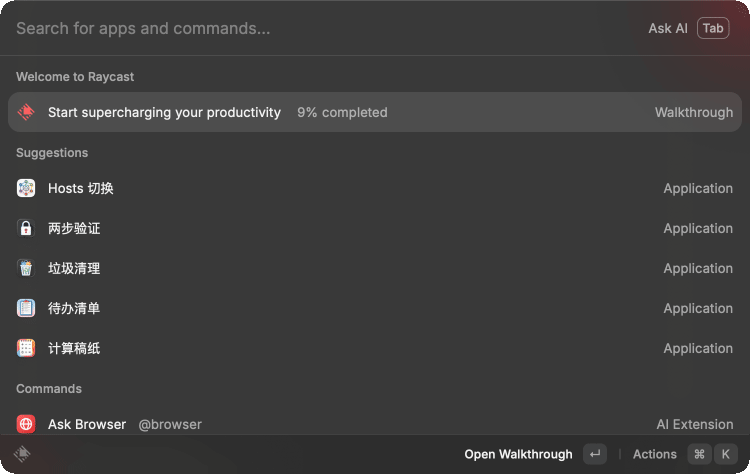Select the 垃圾清理 application entry
The image size is (750, 474).
tap(375, 268)
